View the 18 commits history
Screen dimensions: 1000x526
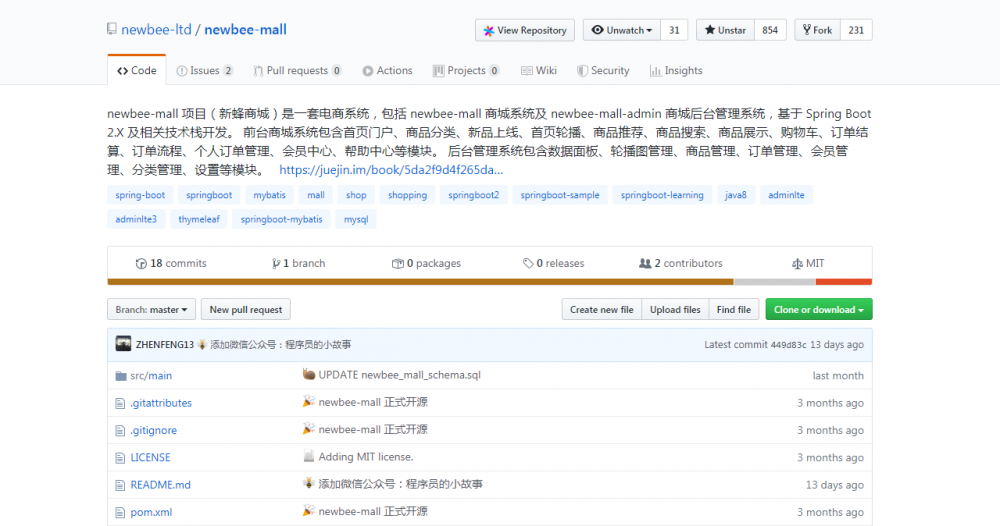coord(171,263)
